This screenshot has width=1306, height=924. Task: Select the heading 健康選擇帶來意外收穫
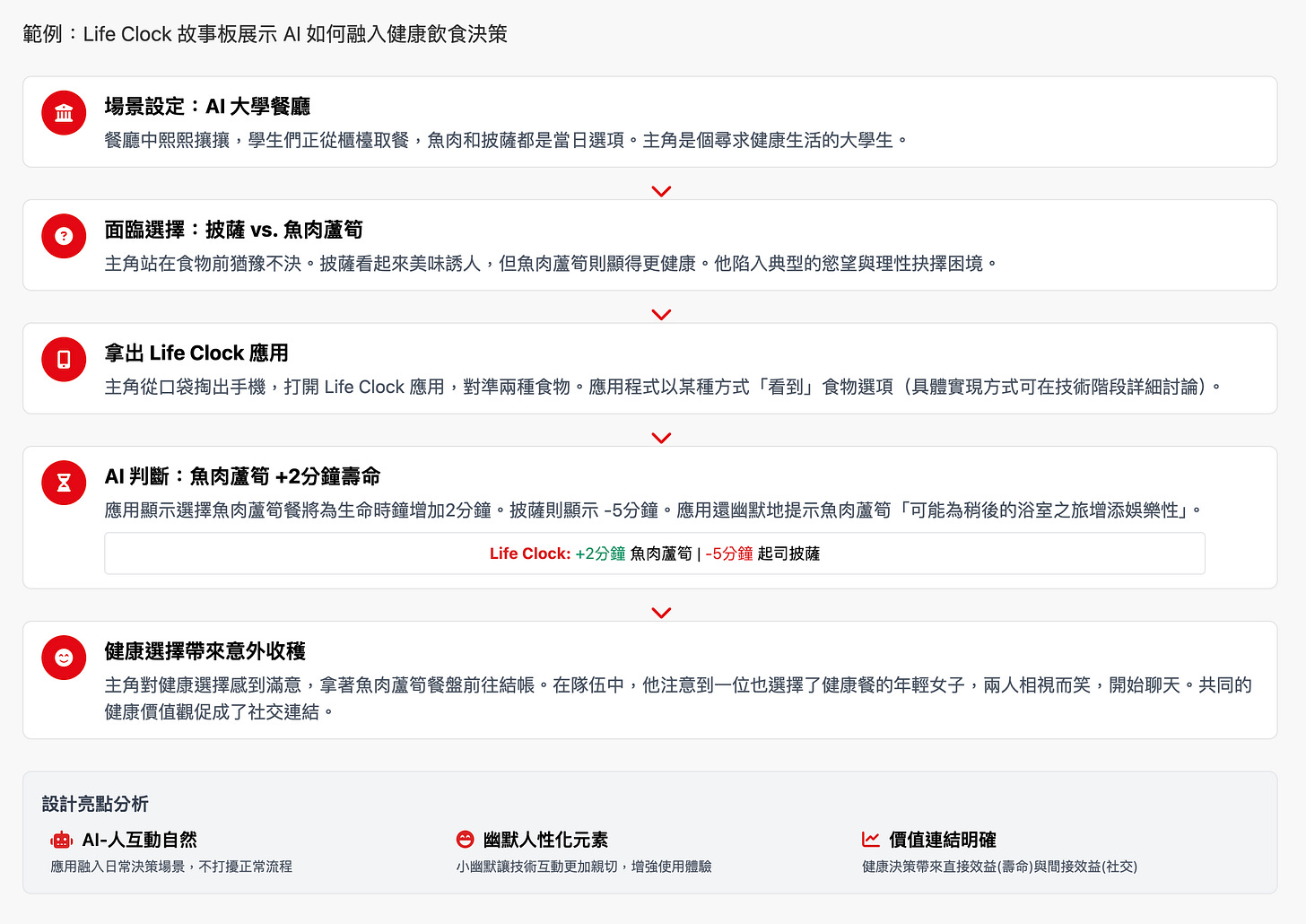[205, 651]
